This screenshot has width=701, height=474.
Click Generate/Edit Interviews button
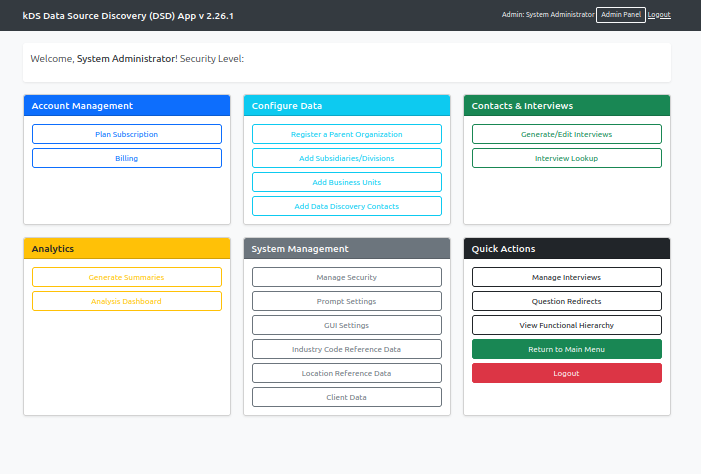coord(566,134)
